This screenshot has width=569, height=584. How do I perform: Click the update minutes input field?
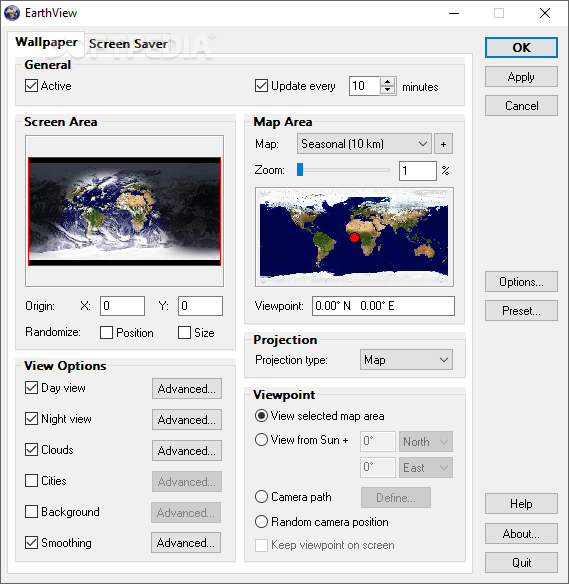click(x=364, y=86)
